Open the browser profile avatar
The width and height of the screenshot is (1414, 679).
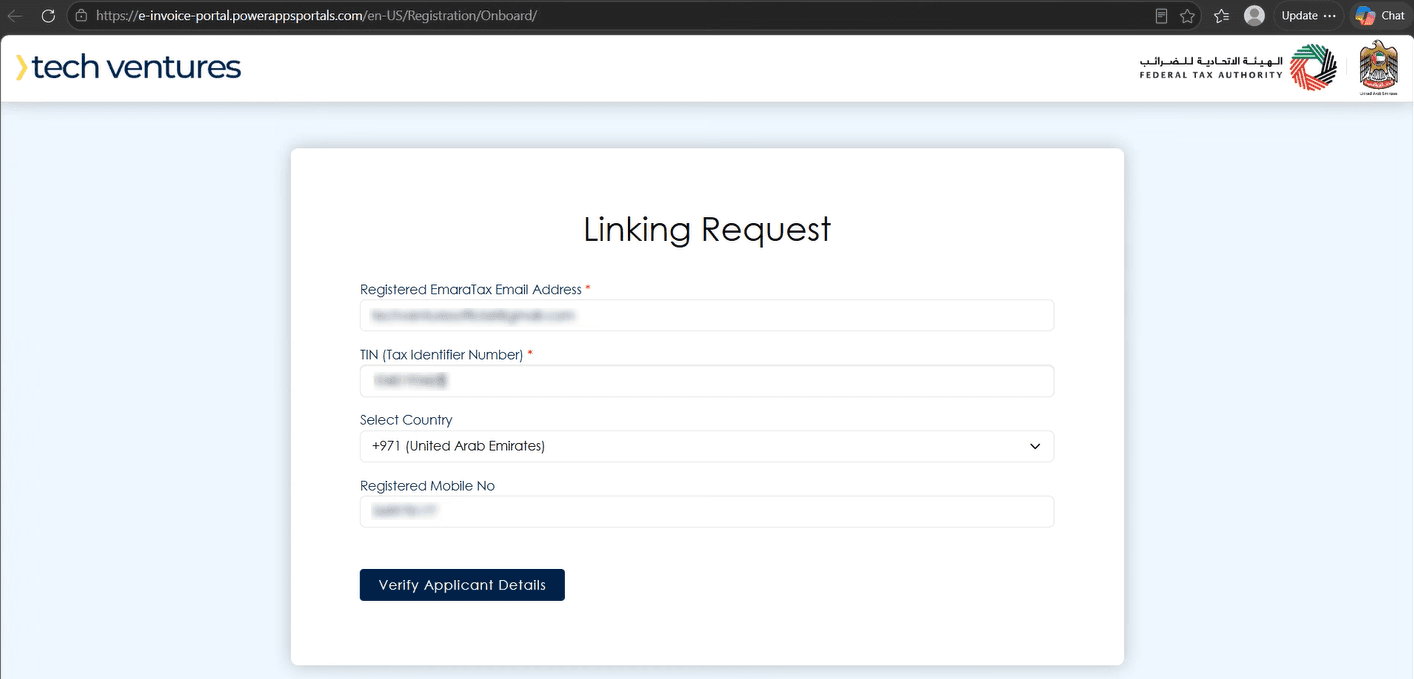coord(1254,16)
